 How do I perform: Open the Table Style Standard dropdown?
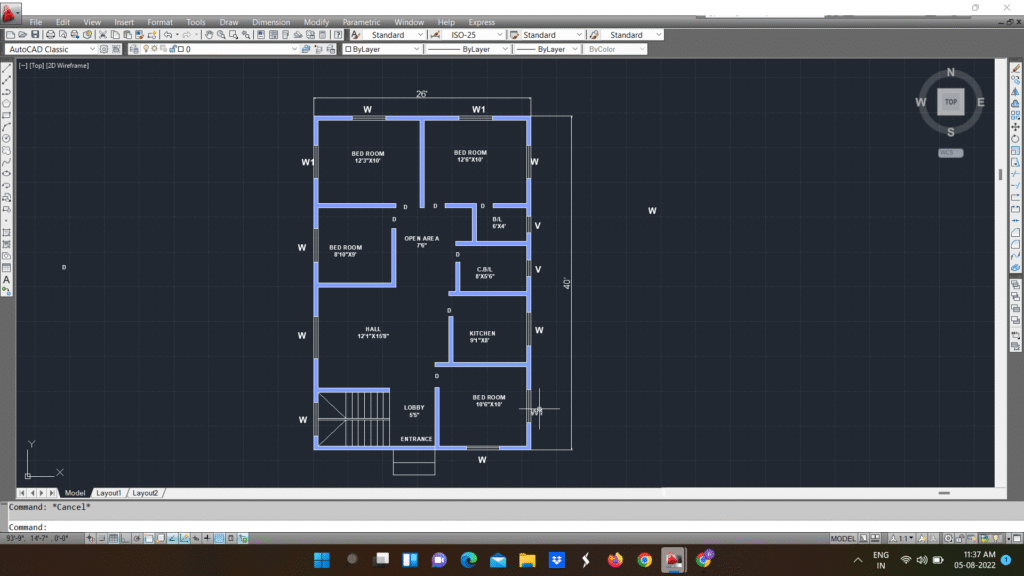click(552, 35)
